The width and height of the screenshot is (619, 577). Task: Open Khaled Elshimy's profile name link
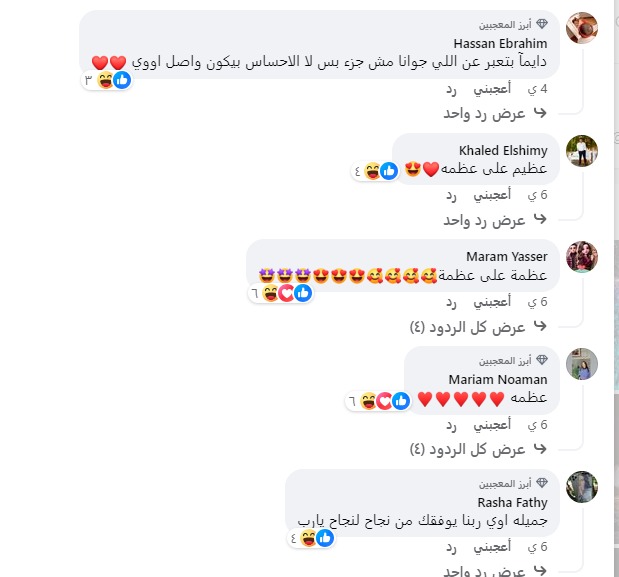click(503, 150)
